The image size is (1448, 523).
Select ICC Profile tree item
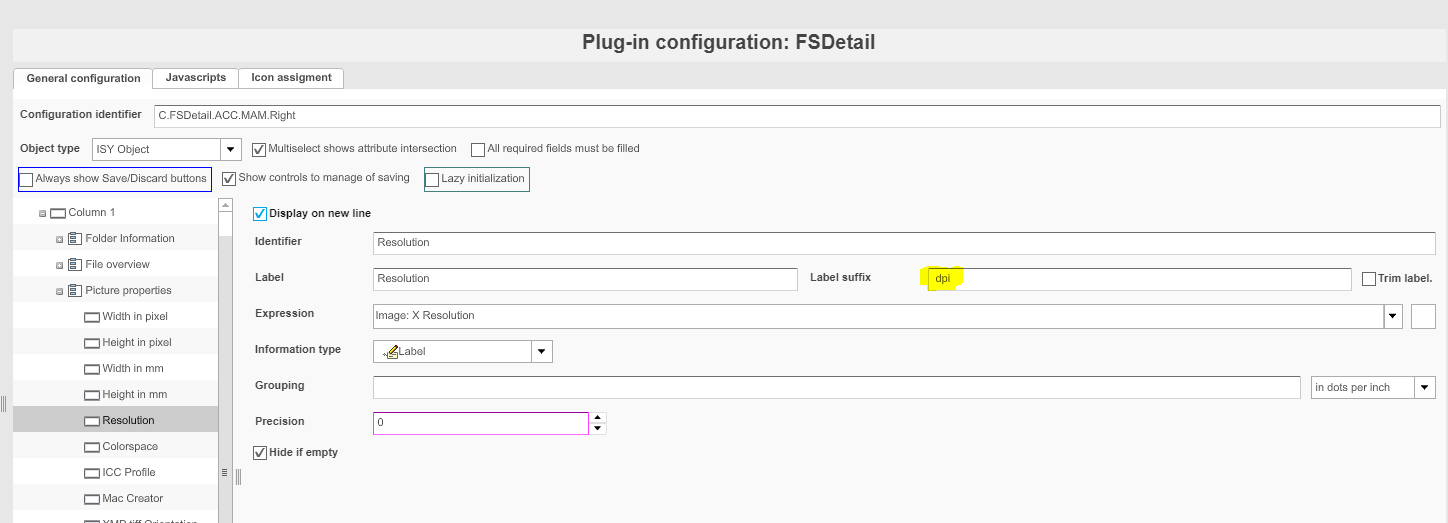coord(129,473)
